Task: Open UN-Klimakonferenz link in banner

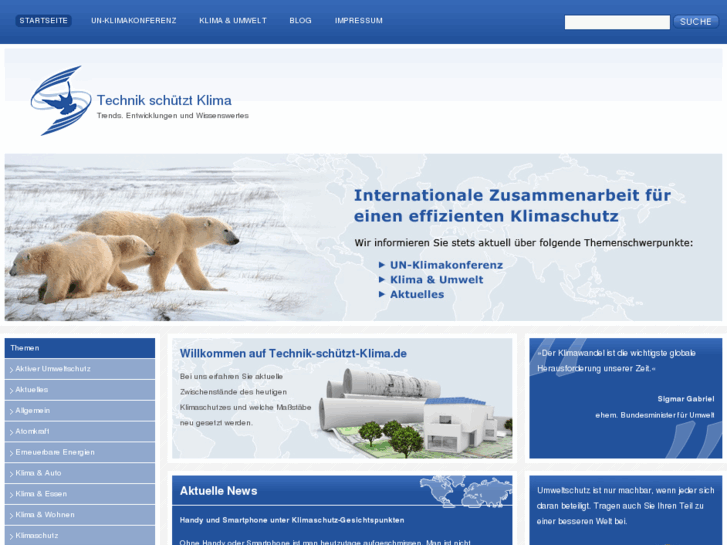Action: tap(446, 265)
